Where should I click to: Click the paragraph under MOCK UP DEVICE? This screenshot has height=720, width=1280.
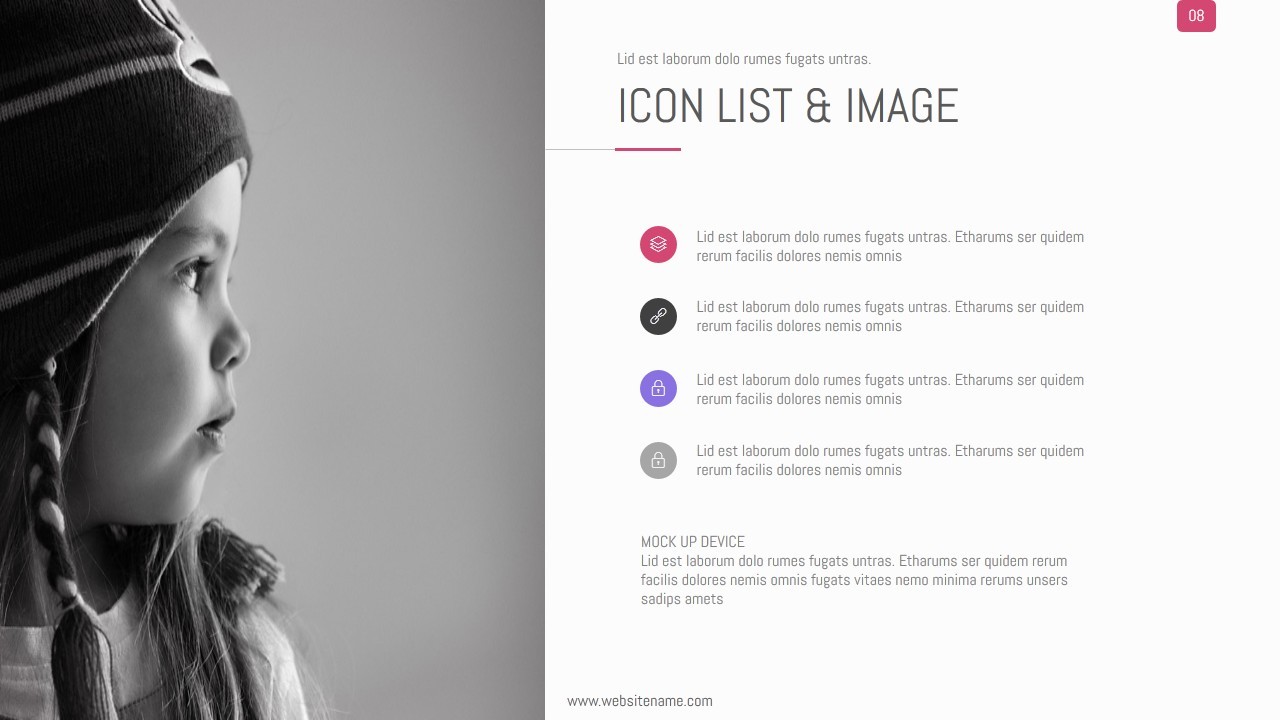click(854, 580)
